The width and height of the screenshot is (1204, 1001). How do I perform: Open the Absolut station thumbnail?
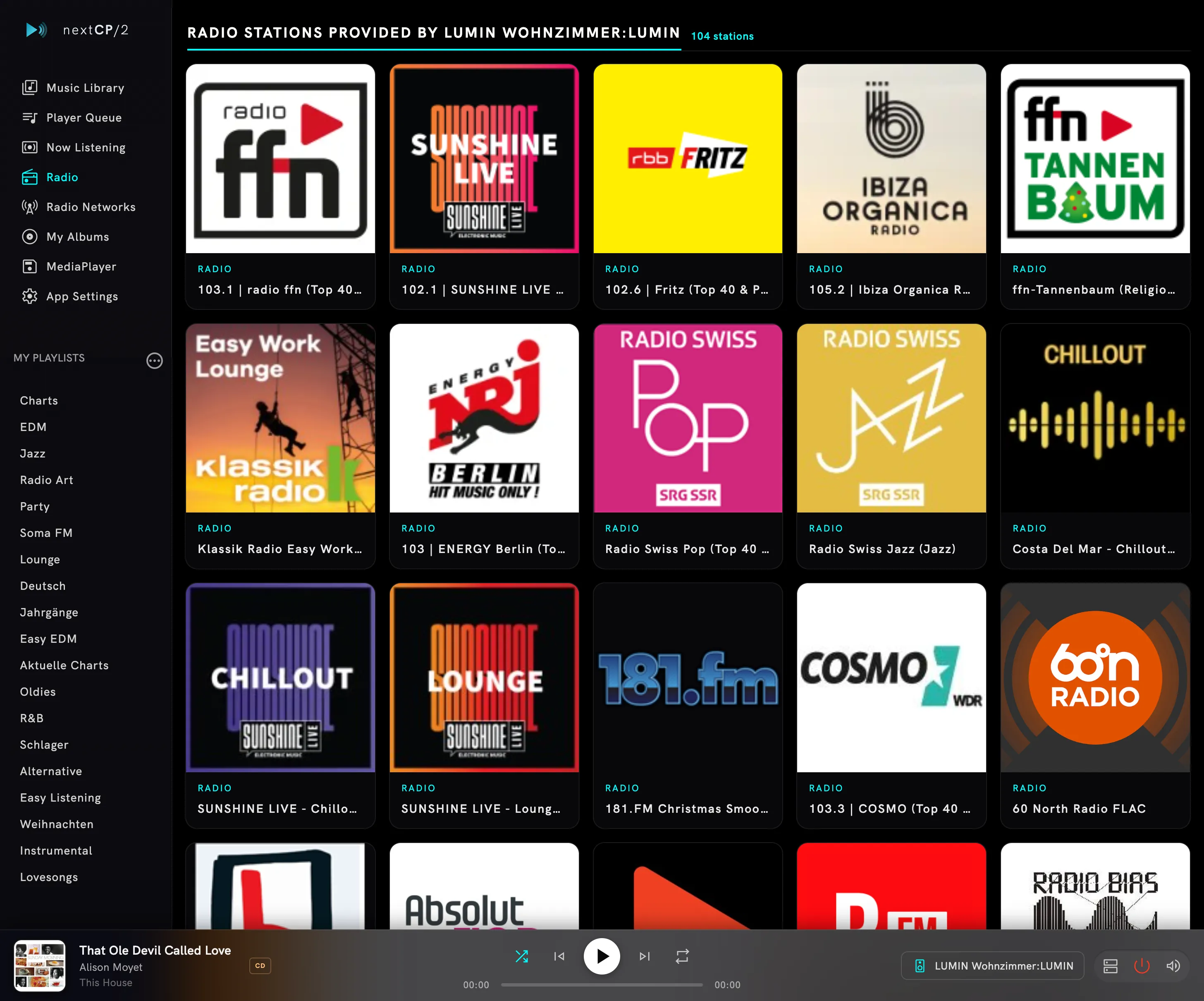pyautogui.click(x=484, y=886)
